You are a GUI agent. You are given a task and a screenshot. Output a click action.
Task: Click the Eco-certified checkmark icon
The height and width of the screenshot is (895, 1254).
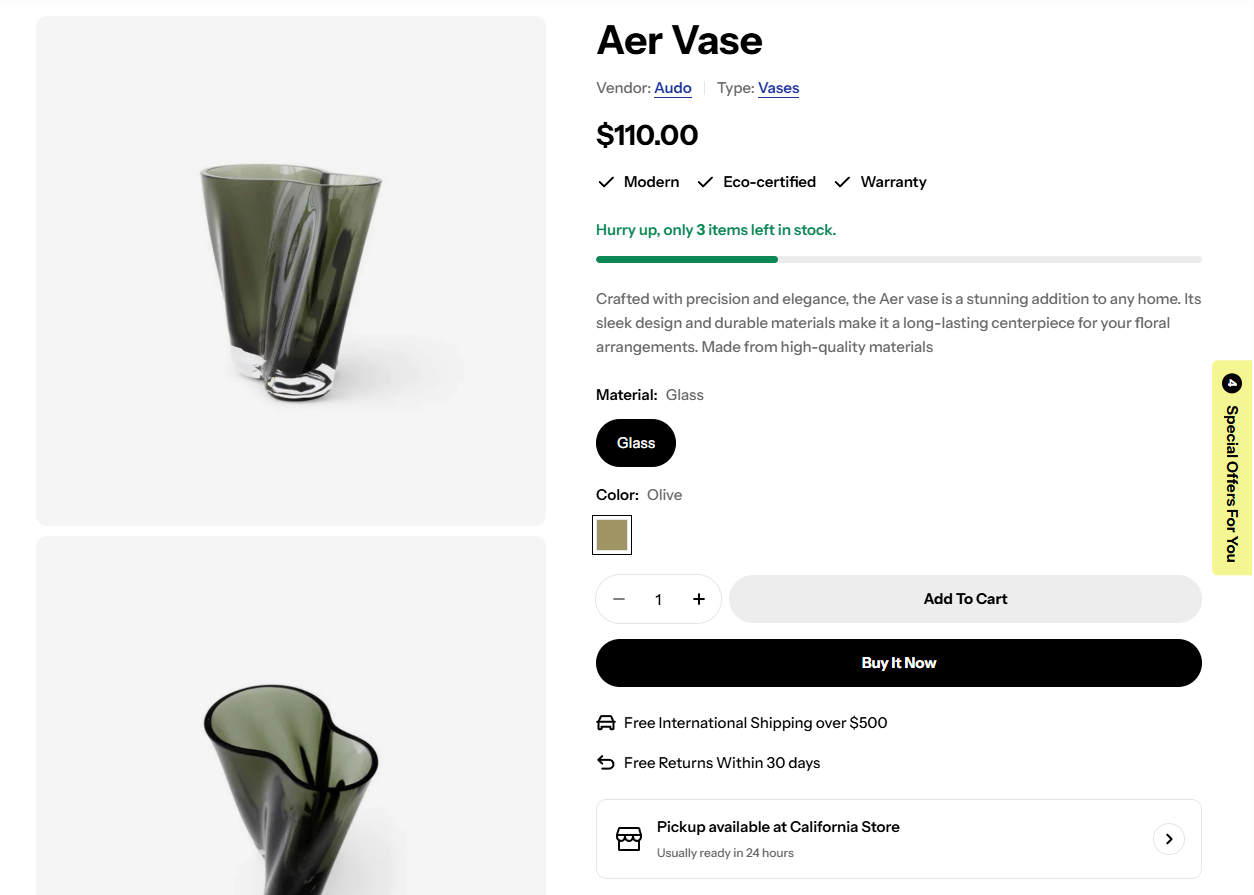(x=705, y=182)
